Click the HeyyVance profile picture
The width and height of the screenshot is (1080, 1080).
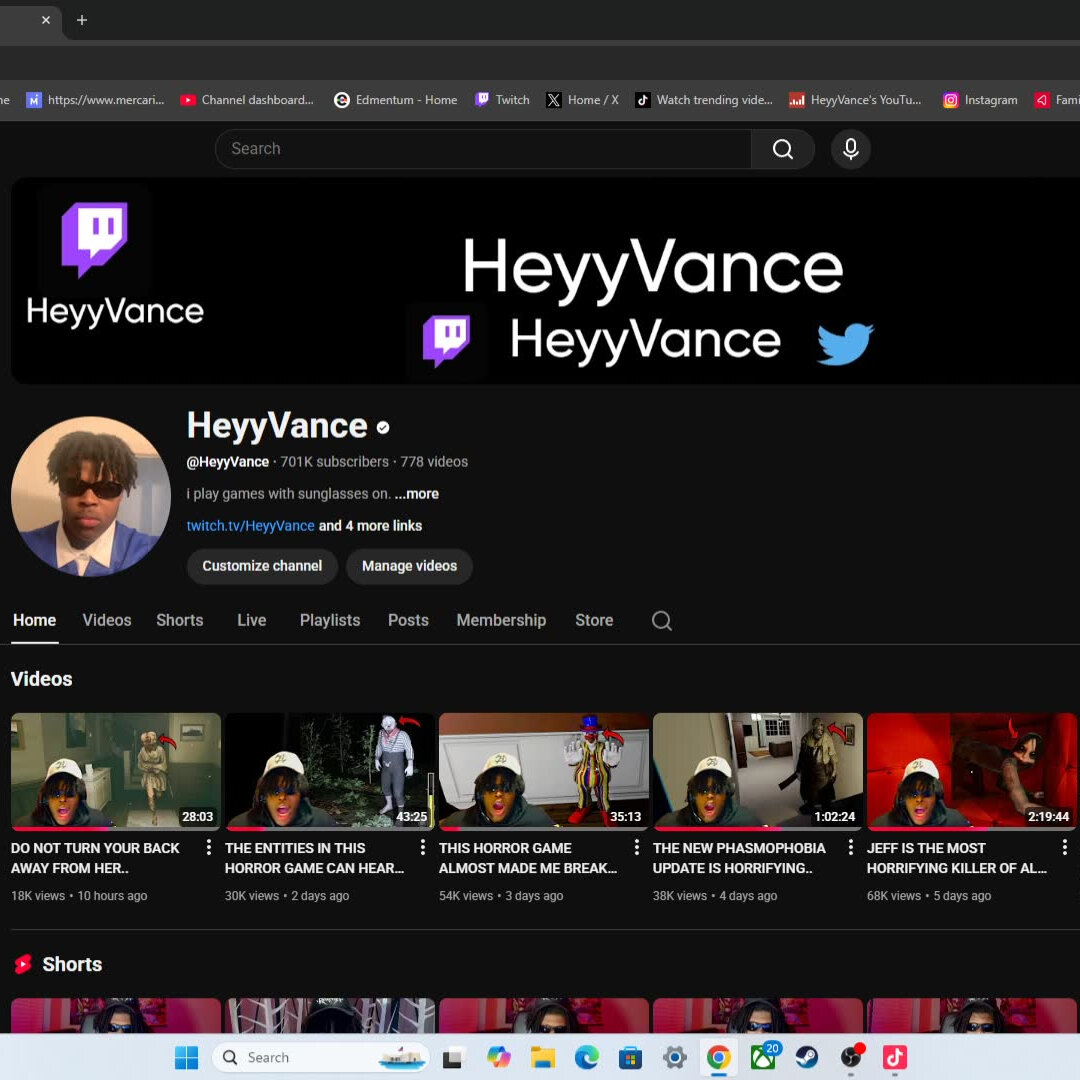(x=91, y=496)
